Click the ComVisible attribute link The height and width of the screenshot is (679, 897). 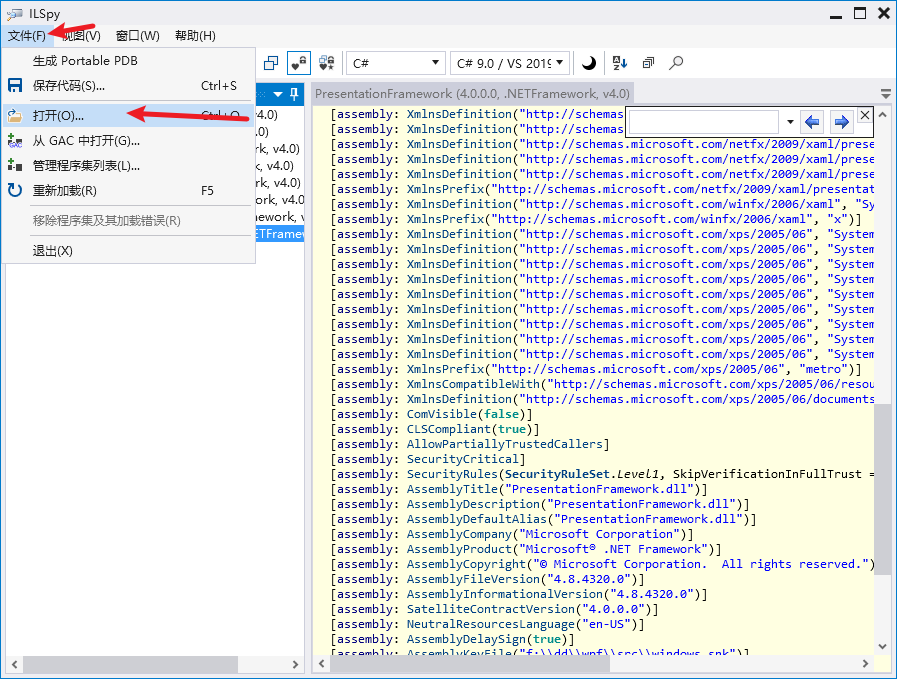point(442,414)
